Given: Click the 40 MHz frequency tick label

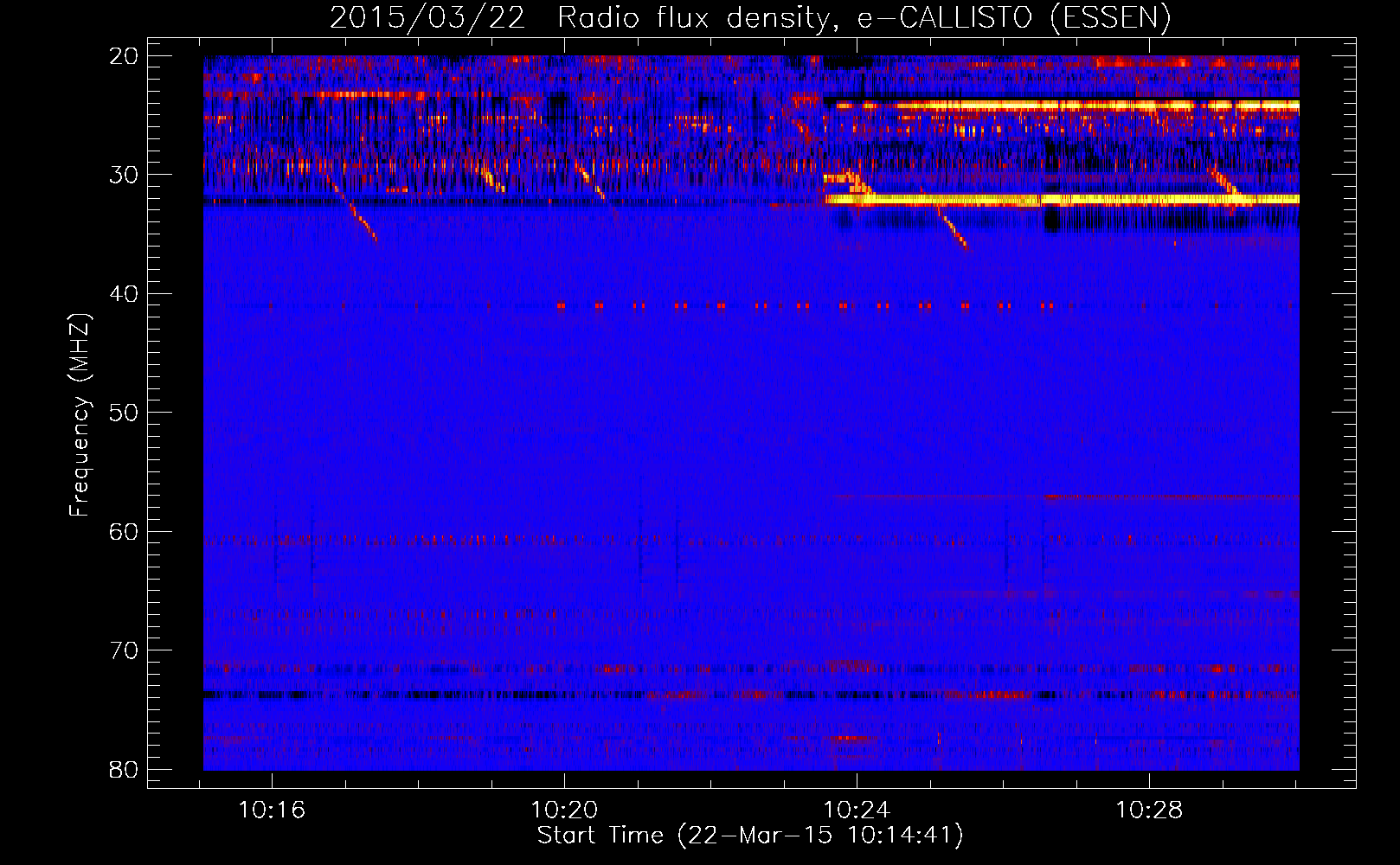Looking at the screenshot, I should pyautogui.click(x=124, y=294).
